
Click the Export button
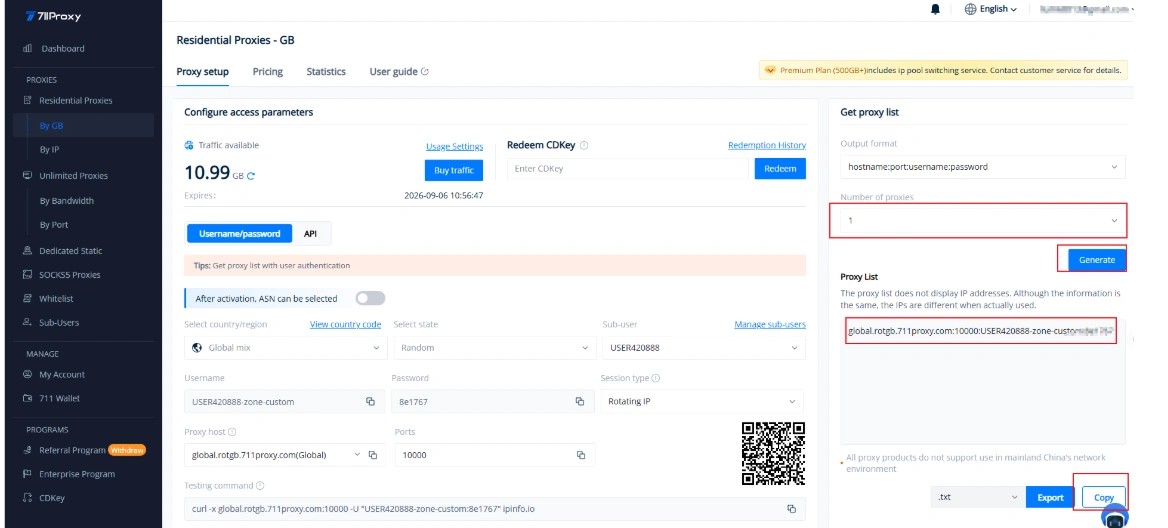(1050, 498)
